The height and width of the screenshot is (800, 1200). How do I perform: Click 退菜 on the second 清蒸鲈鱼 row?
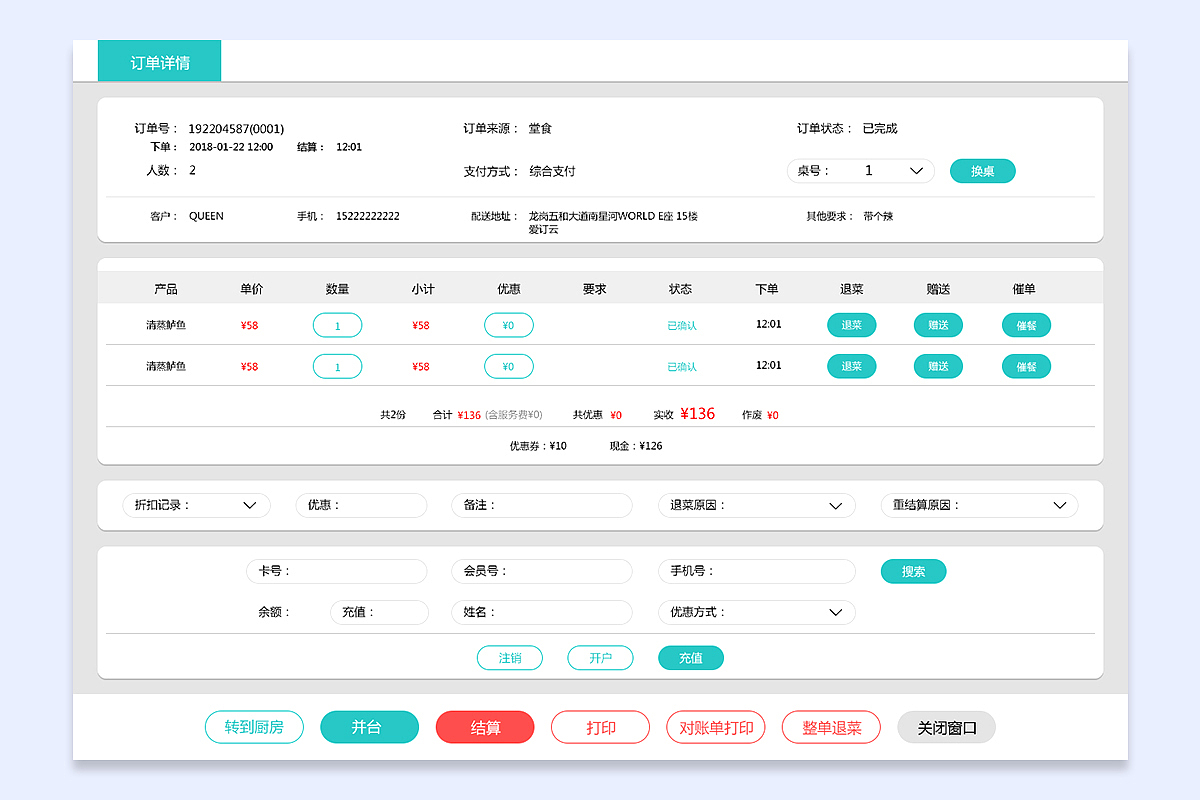point(851,366)
